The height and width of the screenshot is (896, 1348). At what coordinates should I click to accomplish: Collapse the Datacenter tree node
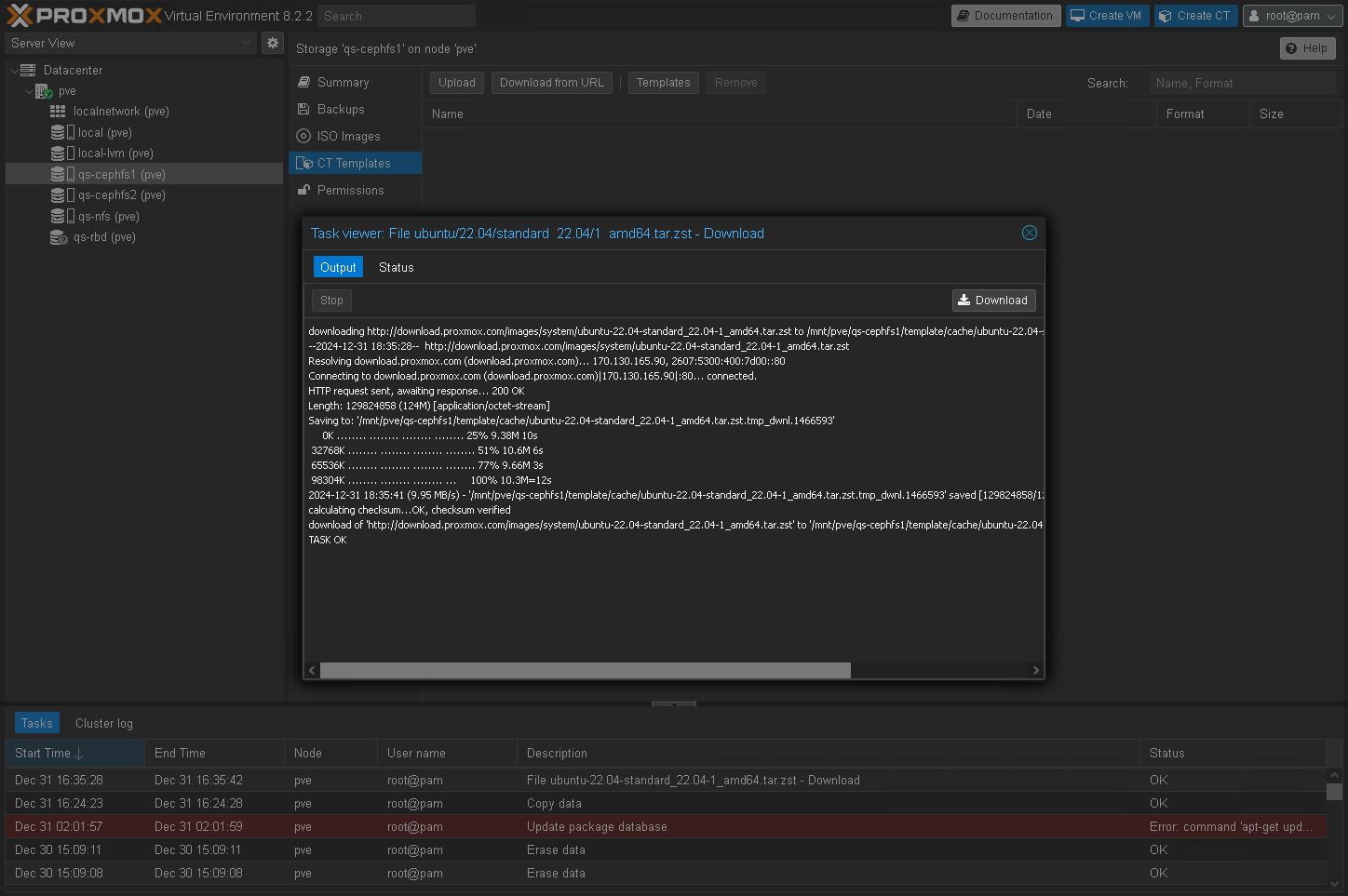click(x=14, y=71)
